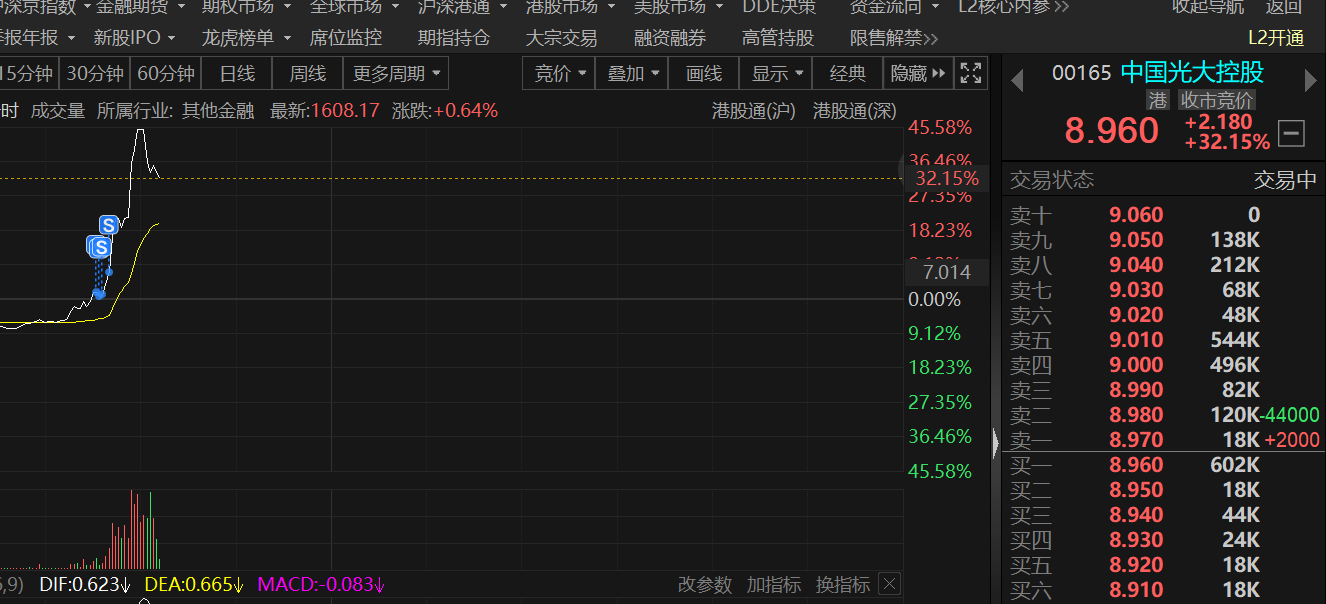Click the minus box beside +32.15%
The image size is (1326, 604).
1291,133
